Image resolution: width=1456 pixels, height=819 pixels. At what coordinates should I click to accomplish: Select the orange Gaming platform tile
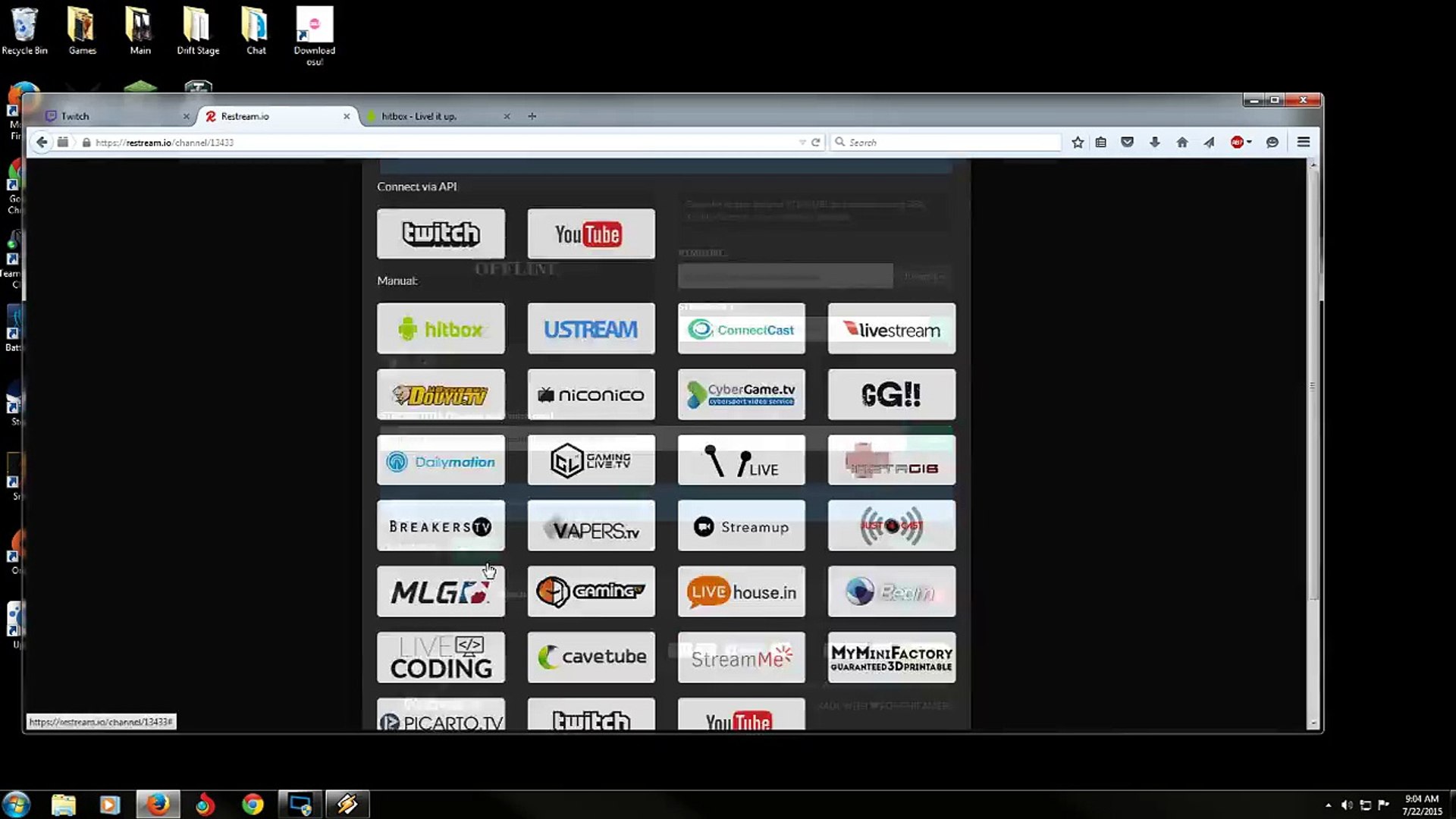tap(591, 591)
